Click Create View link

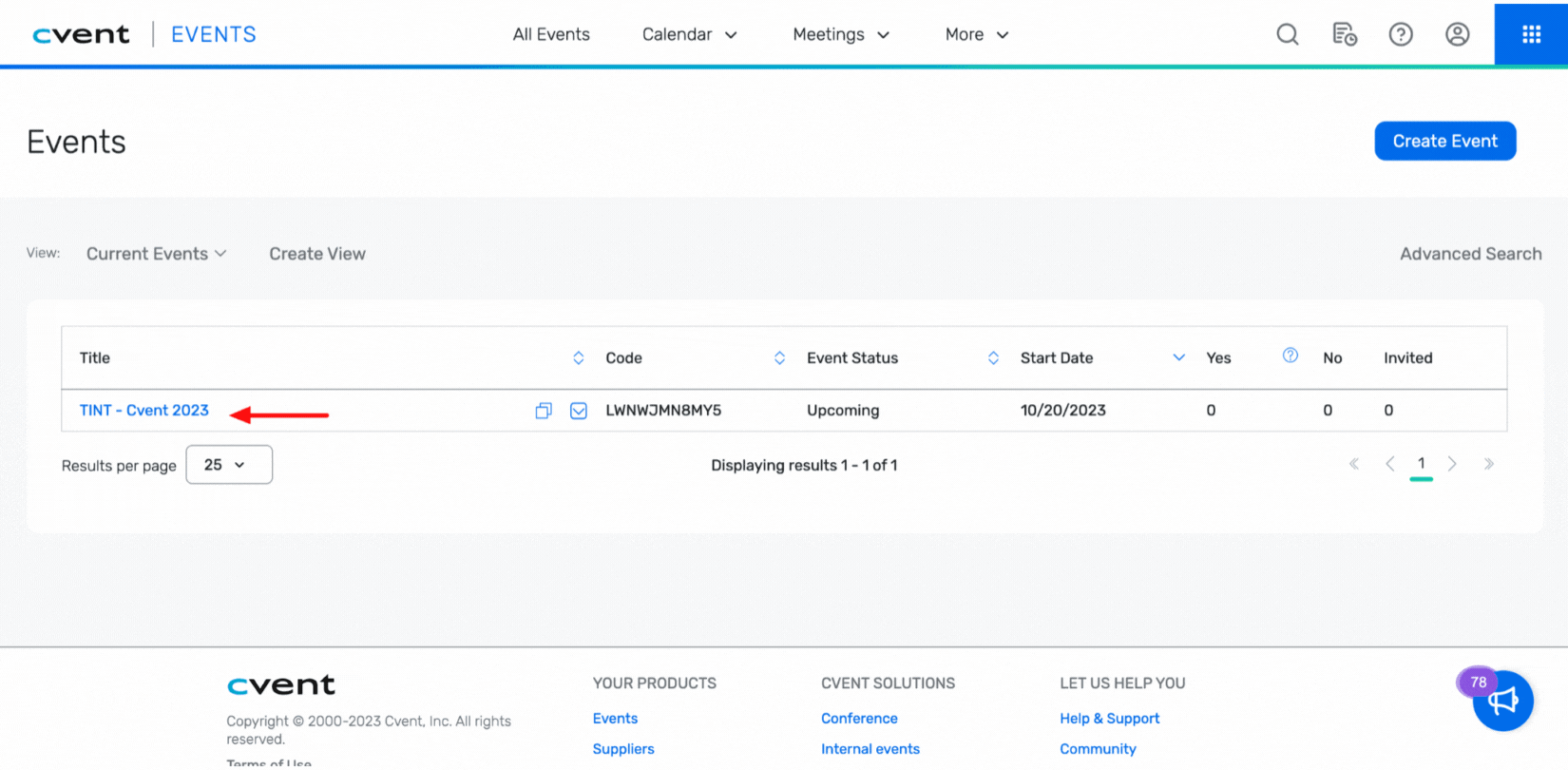click(317, 254)
